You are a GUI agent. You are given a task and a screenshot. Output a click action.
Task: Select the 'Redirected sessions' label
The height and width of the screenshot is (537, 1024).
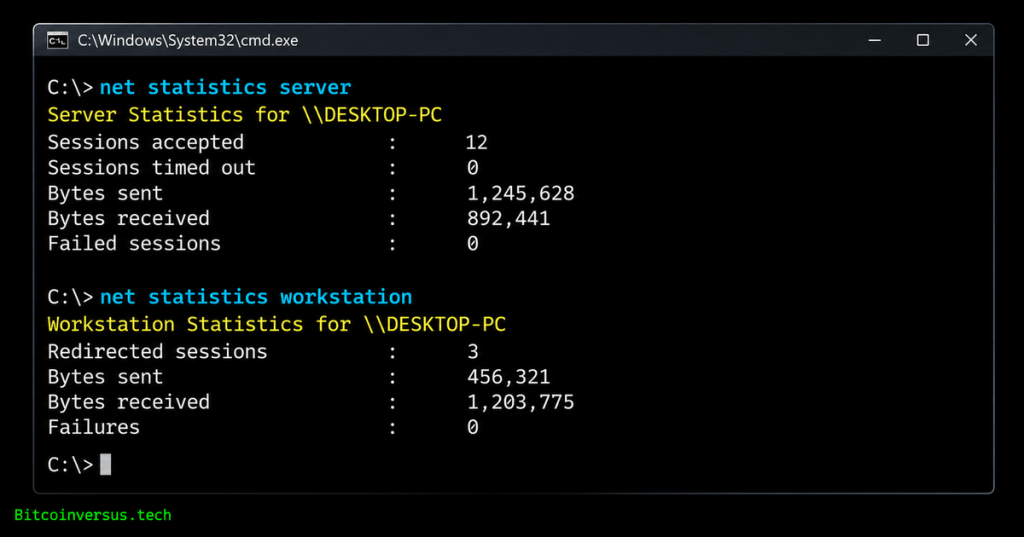click(x=157, y=351)
